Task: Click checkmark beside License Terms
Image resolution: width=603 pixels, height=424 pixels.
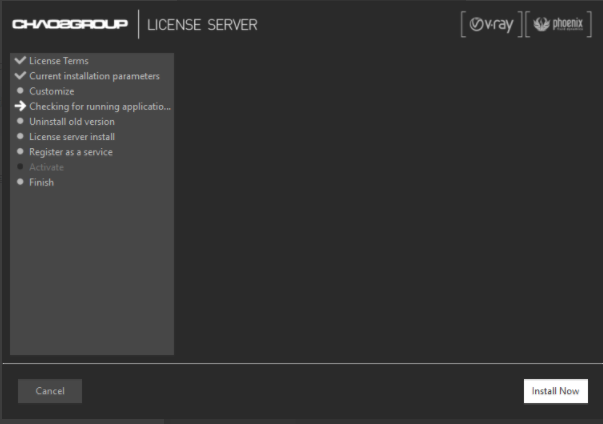Action: point(20,60)
